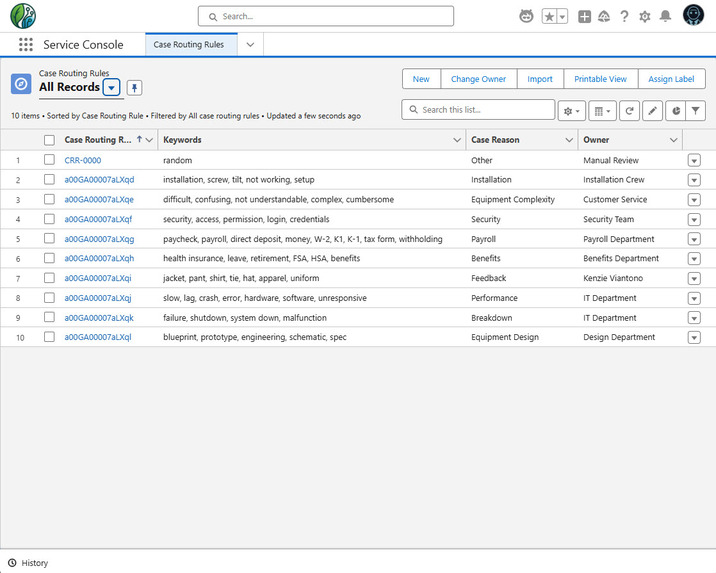Screen dimensions: 716x573
Task: Sort by Keywords column header
Action: pos(182,140)
